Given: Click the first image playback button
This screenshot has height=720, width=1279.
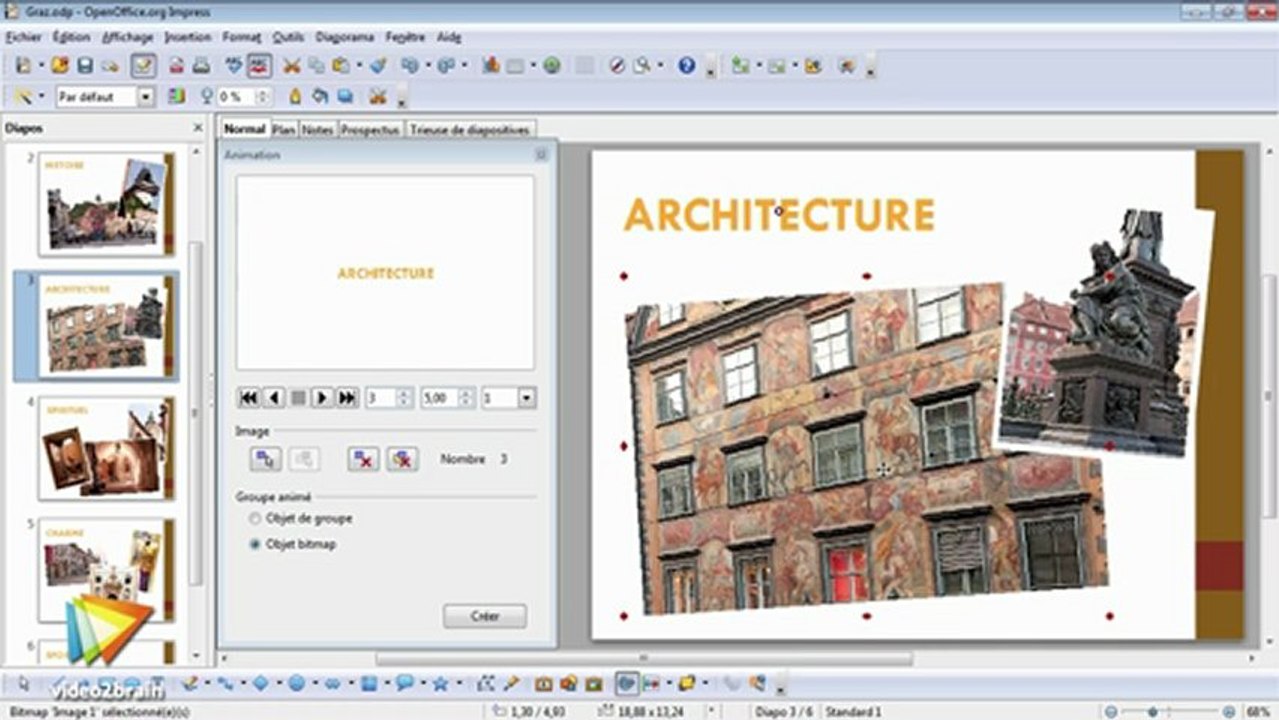Looking at the screenshot, I should pos(249,398).
